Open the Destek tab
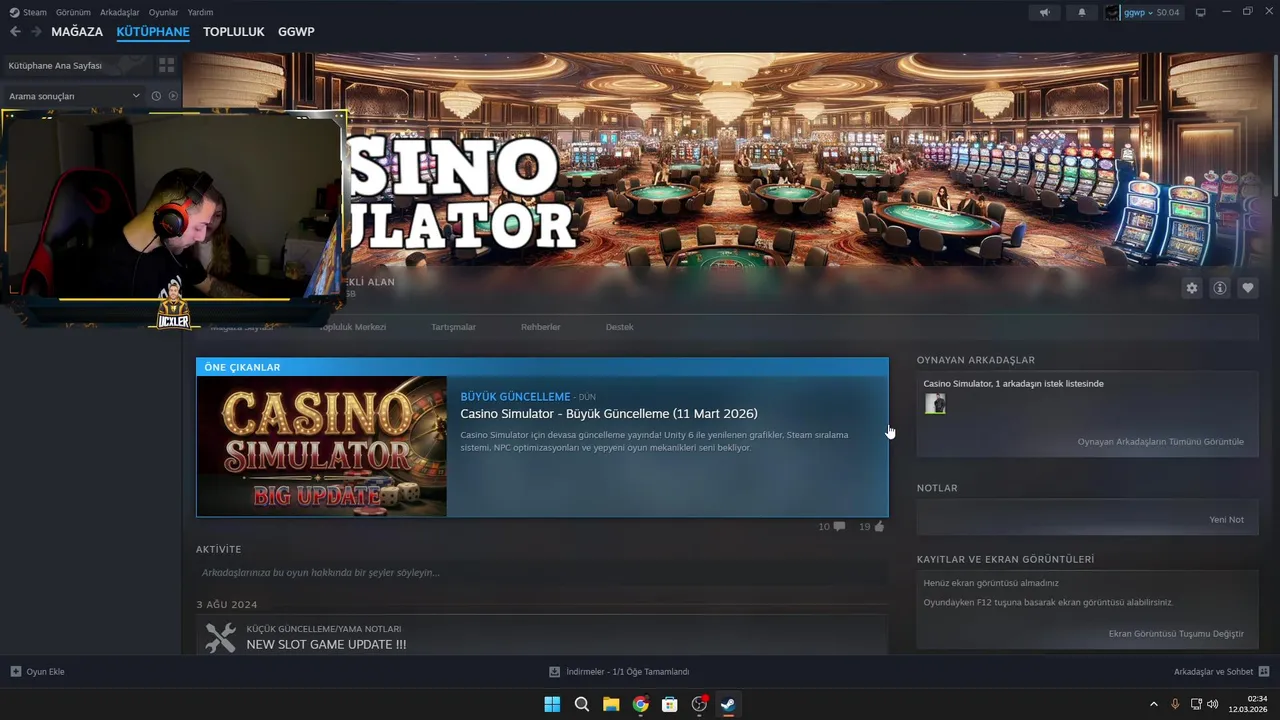This screenshot has height=720, width=1280. tap(619, 327)
